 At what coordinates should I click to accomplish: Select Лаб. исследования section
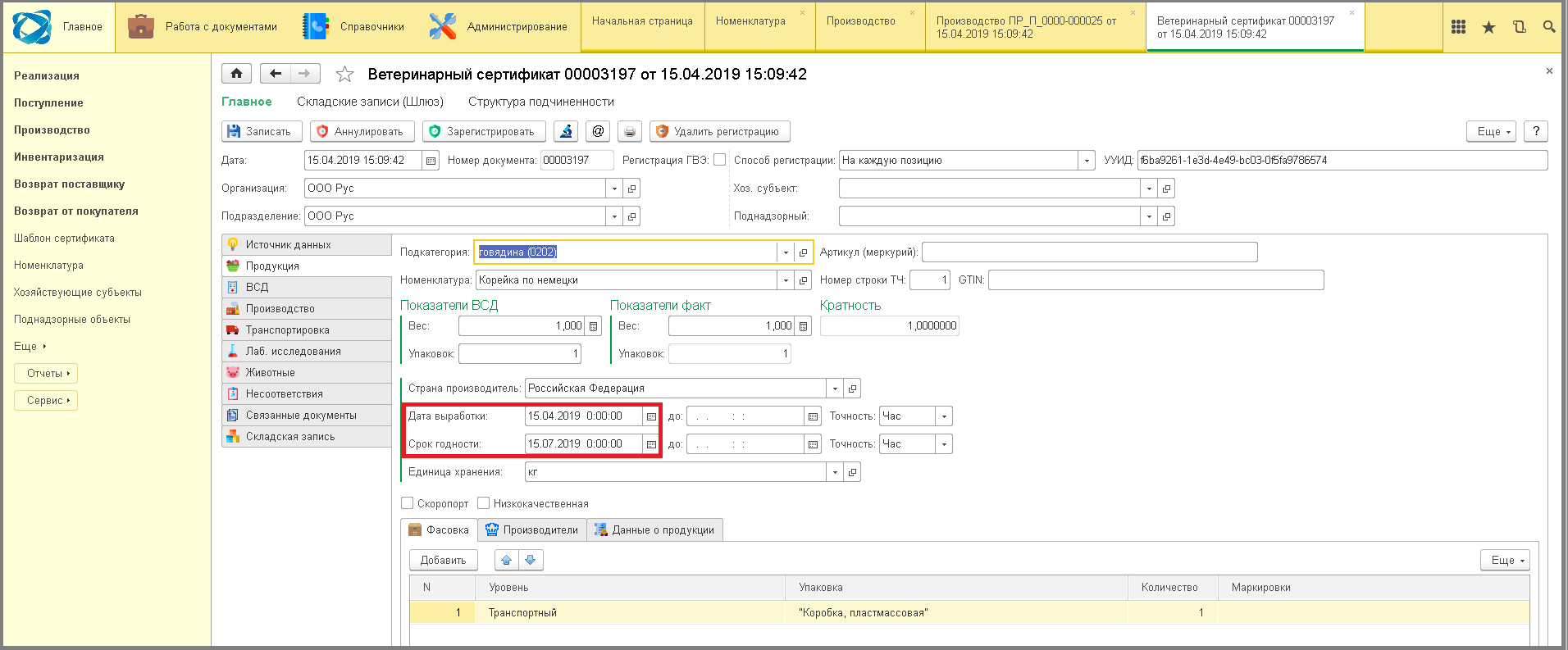307,351
